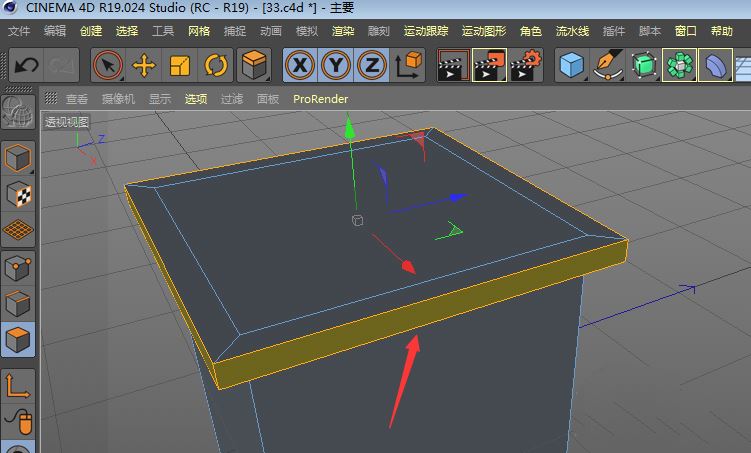Select the Pen spline tool
Screen dimensions: 751x453
tap(608, 65)
